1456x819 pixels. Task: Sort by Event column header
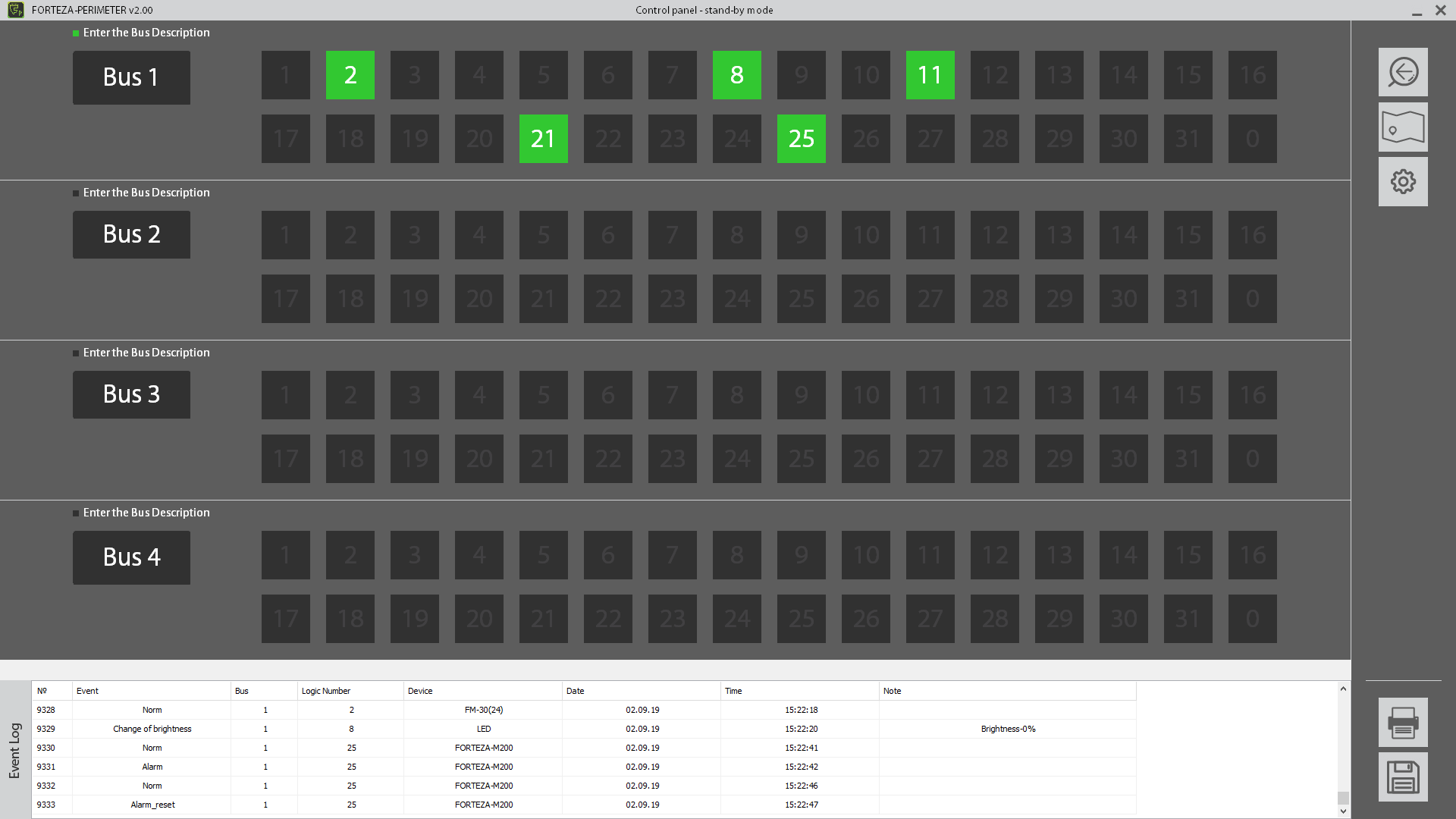[152, 691]
